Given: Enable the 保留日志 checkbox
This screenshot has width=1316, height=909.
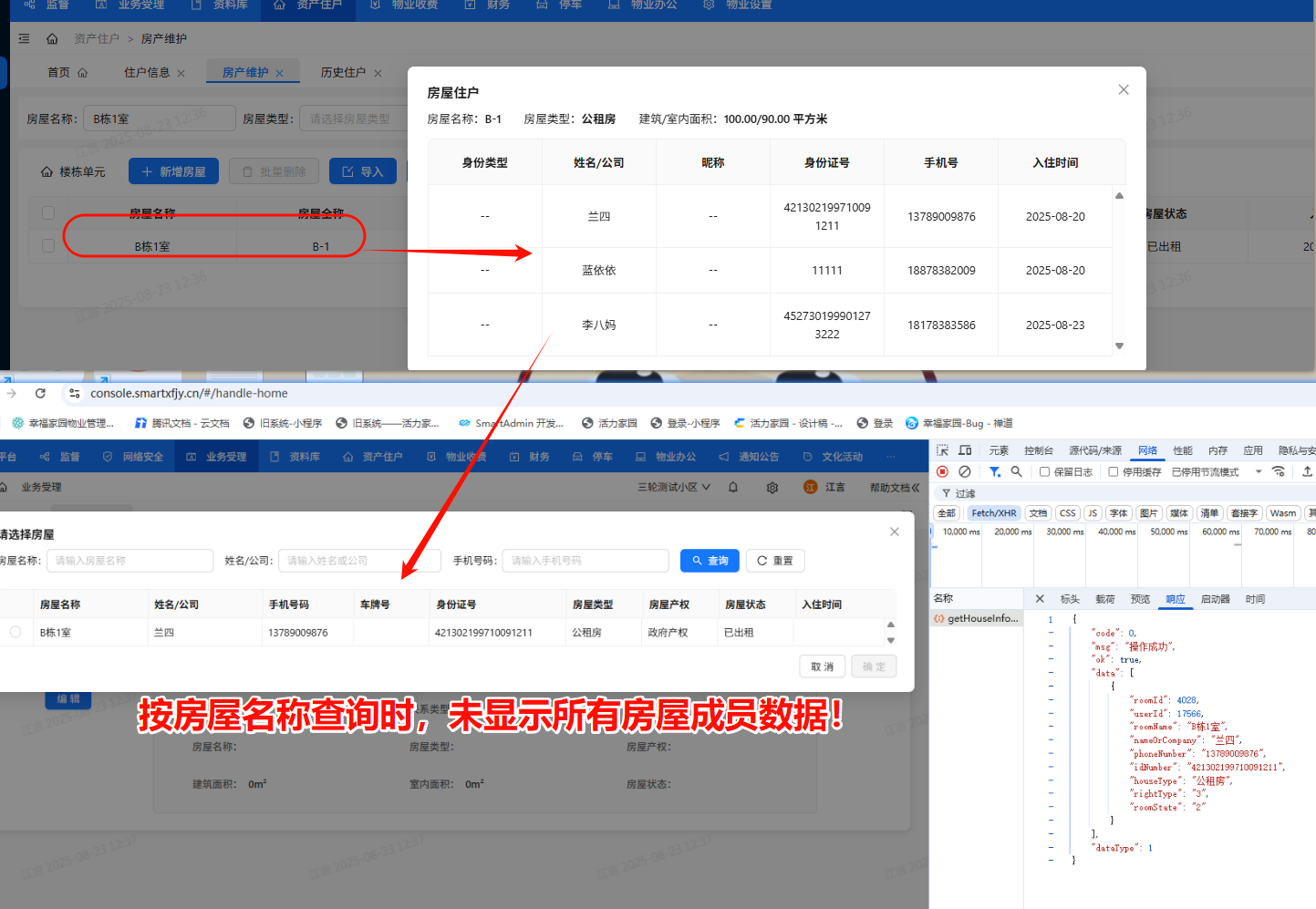Looking at the screenshot, I should pyautogui.click(x=1045, y=472).
